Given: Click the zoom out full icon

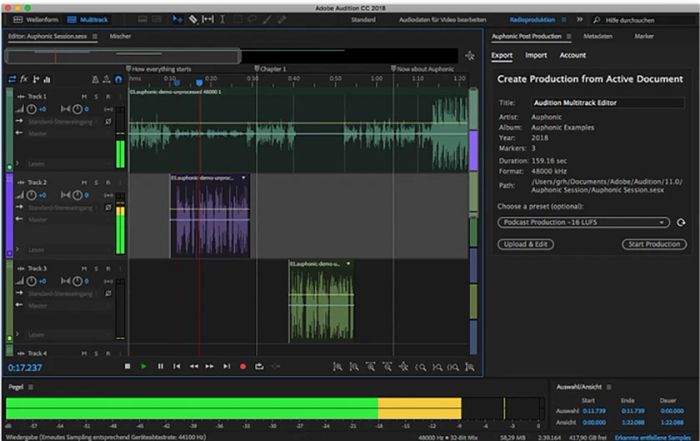Looking at the screenshot, I should click(404, 367).
